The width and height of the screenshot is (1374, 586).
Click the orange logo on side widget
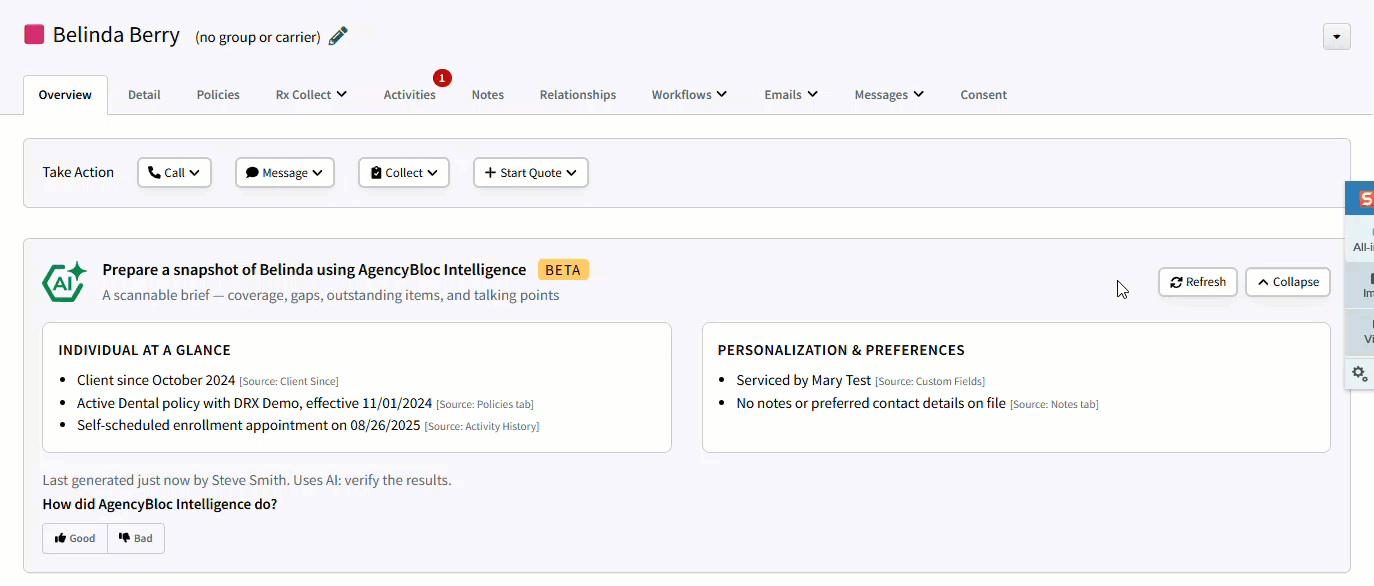click(1365, 199)
